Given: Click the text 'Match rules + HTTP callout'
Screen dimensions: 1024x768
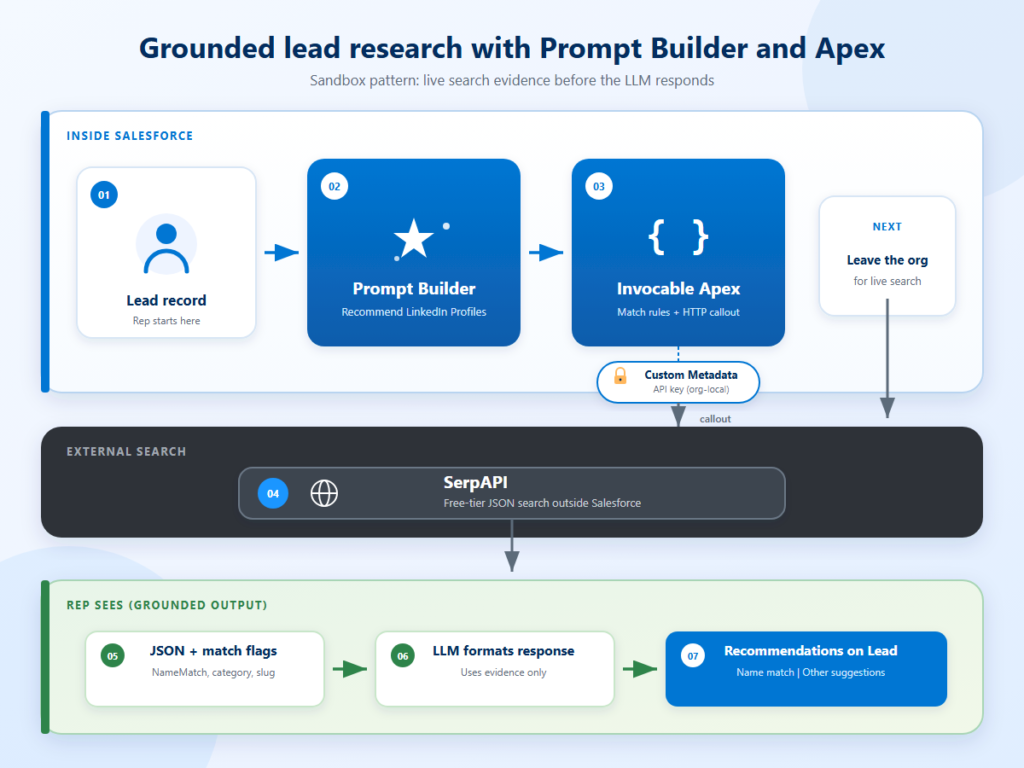Looking at the screenshot, I should (678, 312).
